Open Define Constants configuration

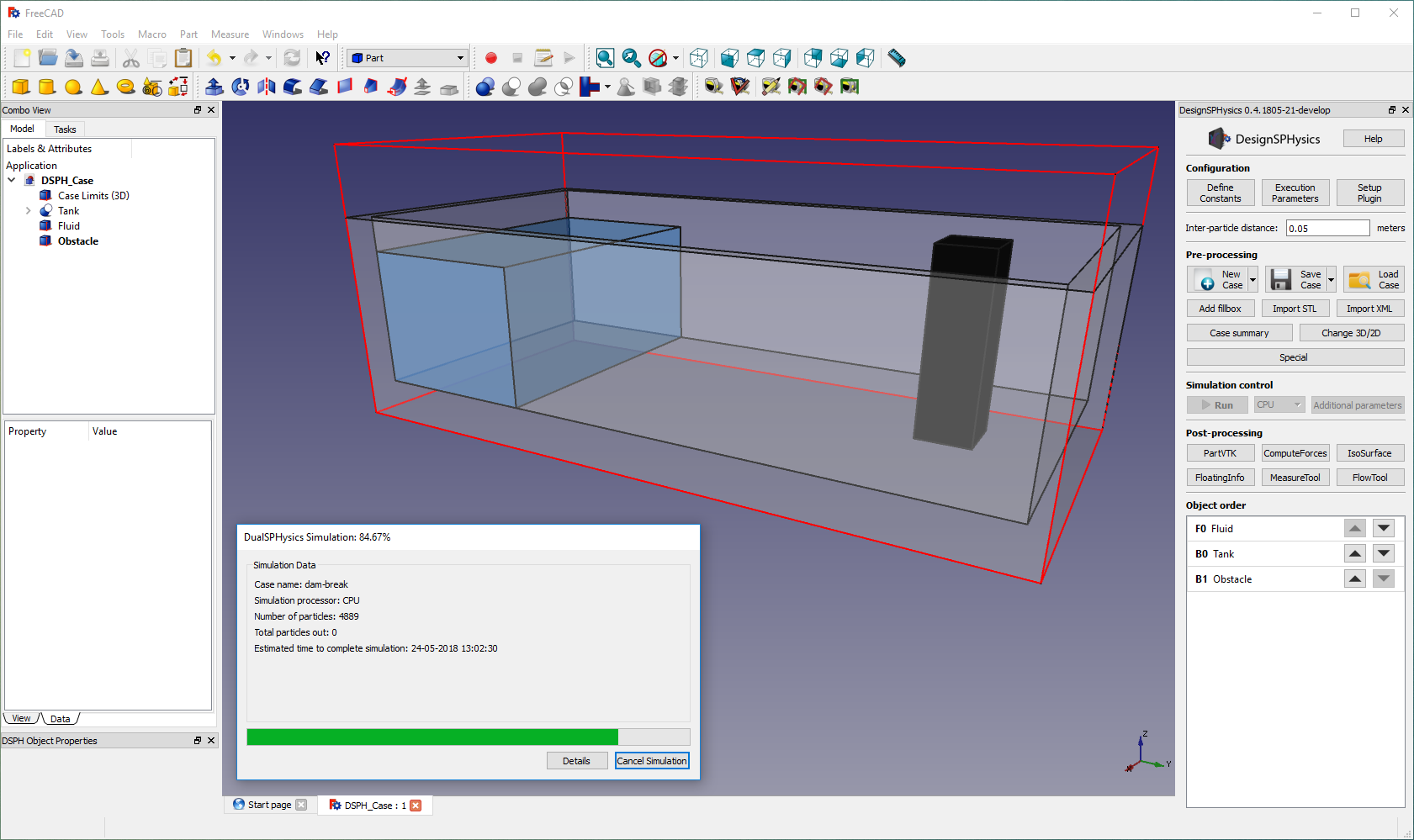[1221, 193]
